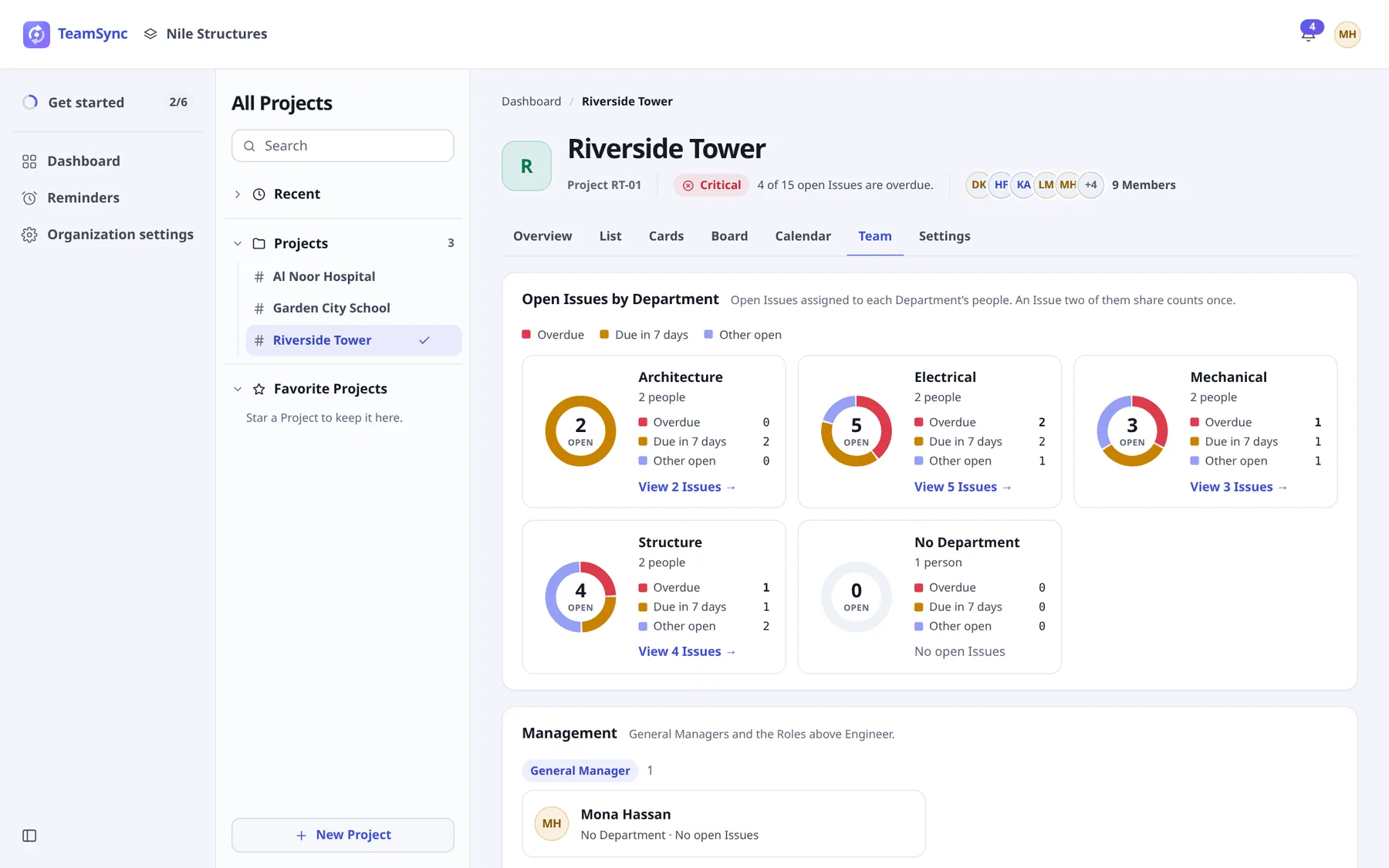Click the 9 Members label
1389x868 pixels.
1144,185
